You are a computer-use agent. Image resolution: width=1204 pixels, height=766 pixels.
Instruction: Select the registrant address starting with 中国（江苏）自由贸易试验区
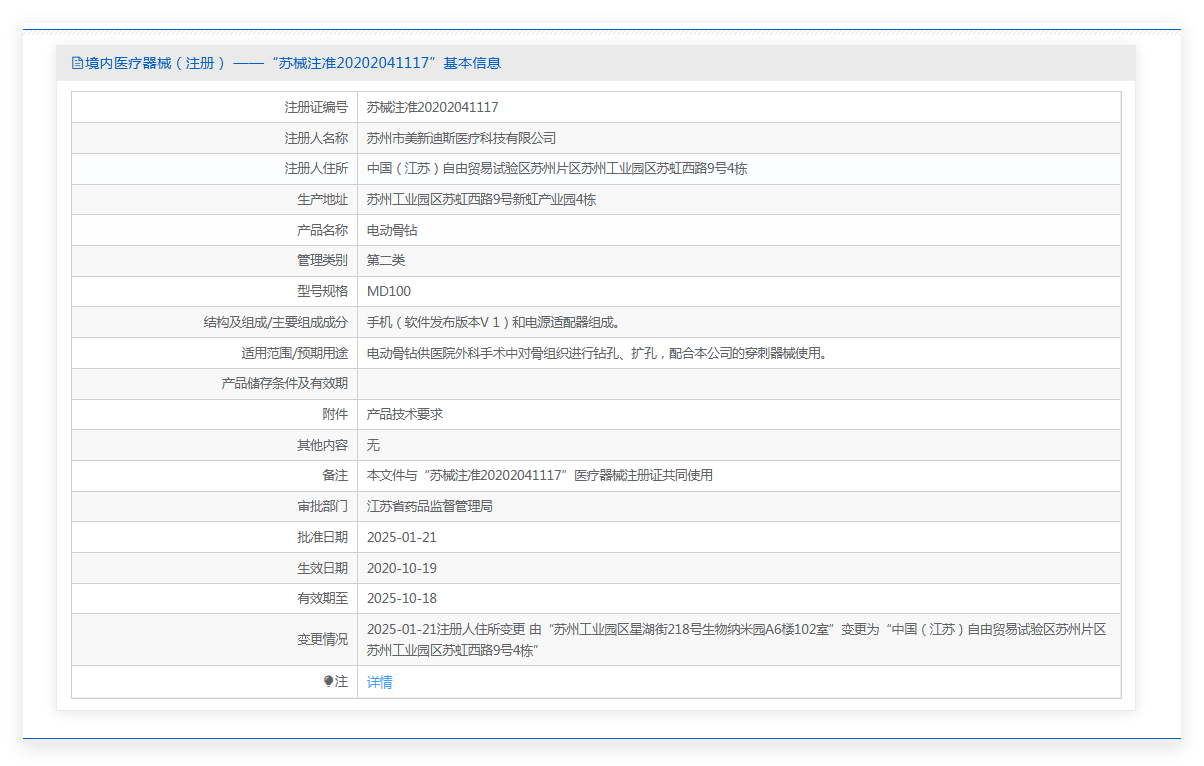pyautogui.click(x=557, y=168)
